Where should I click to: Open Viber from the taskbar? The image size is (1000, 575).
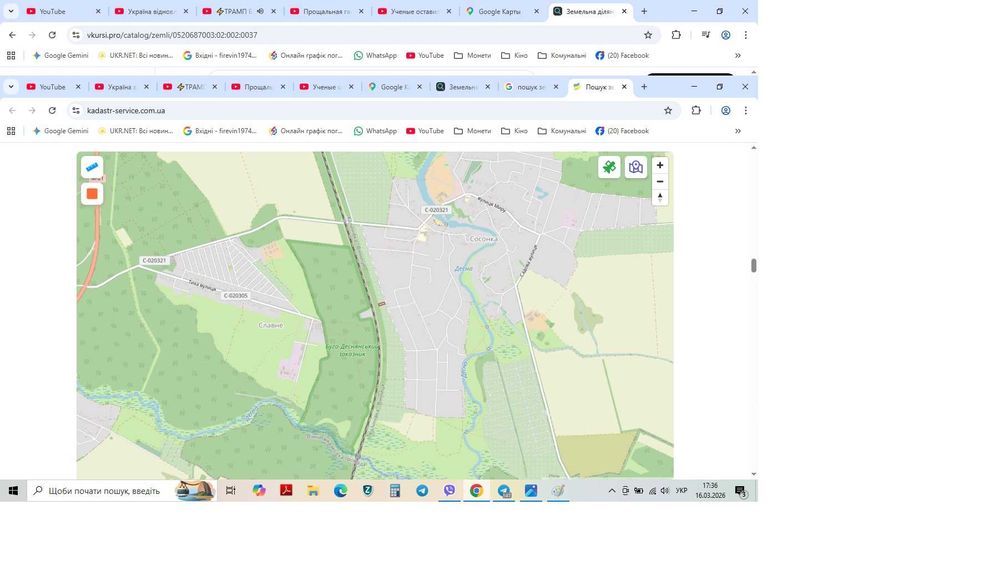(450, 490)
